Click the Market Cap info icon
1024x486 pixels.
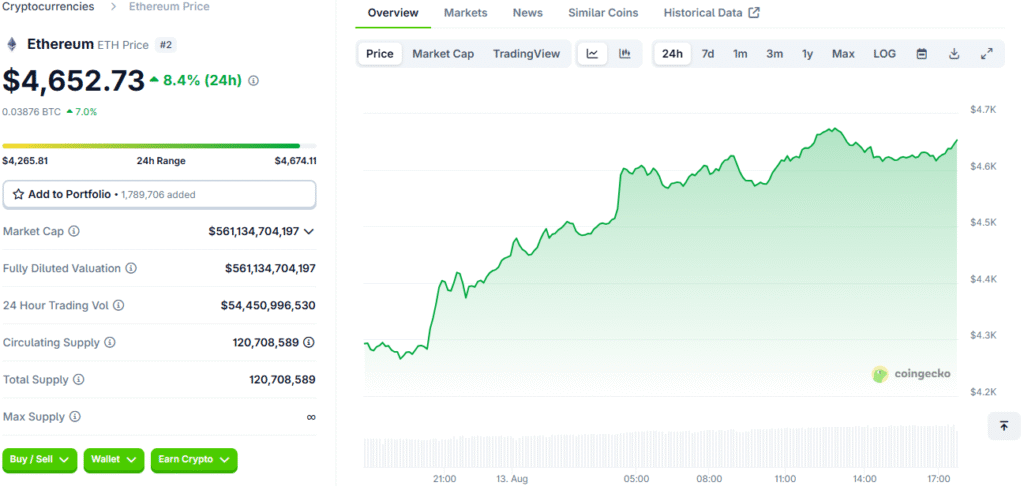(x=74, y=231)
